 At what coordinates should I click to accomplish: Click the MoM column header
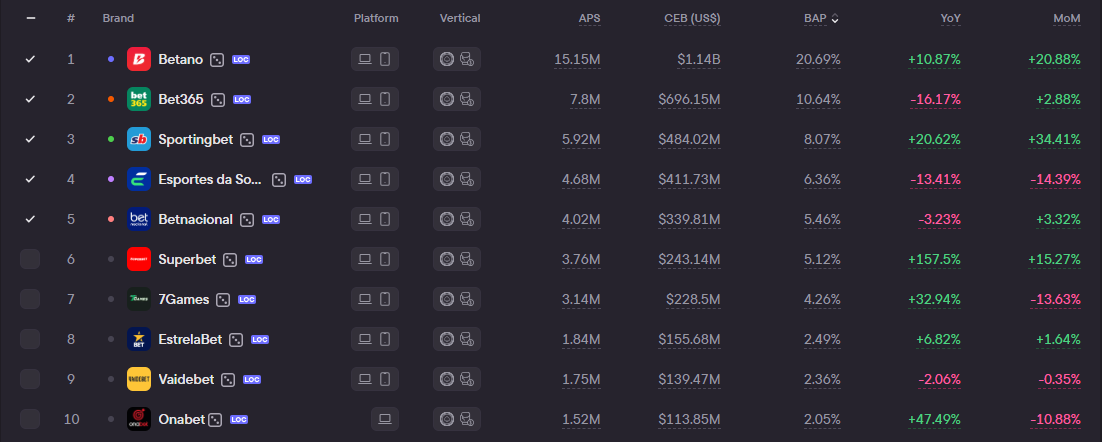tap(1067, 18)
